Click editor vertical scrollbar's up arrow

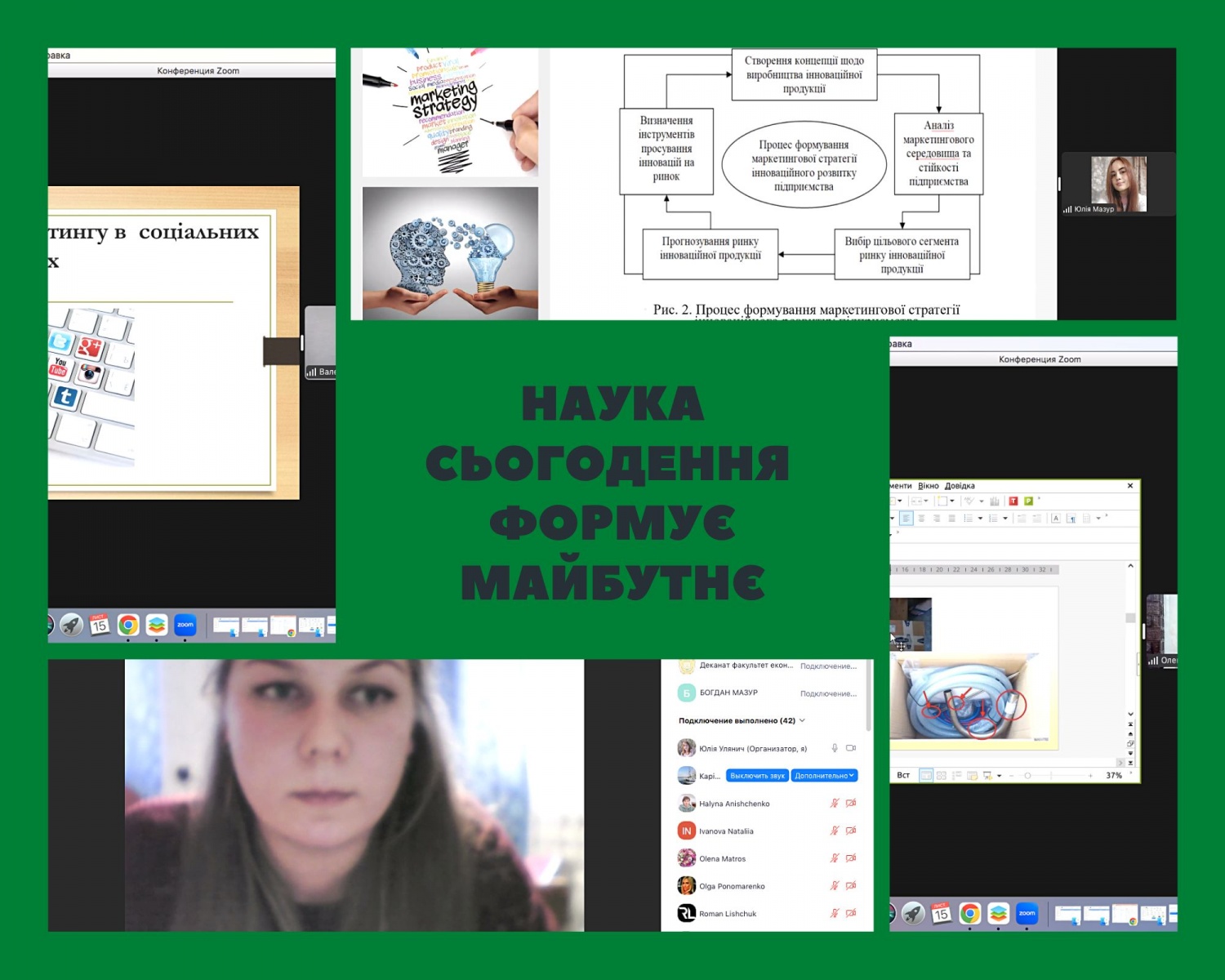click(x=1130, y=565)
